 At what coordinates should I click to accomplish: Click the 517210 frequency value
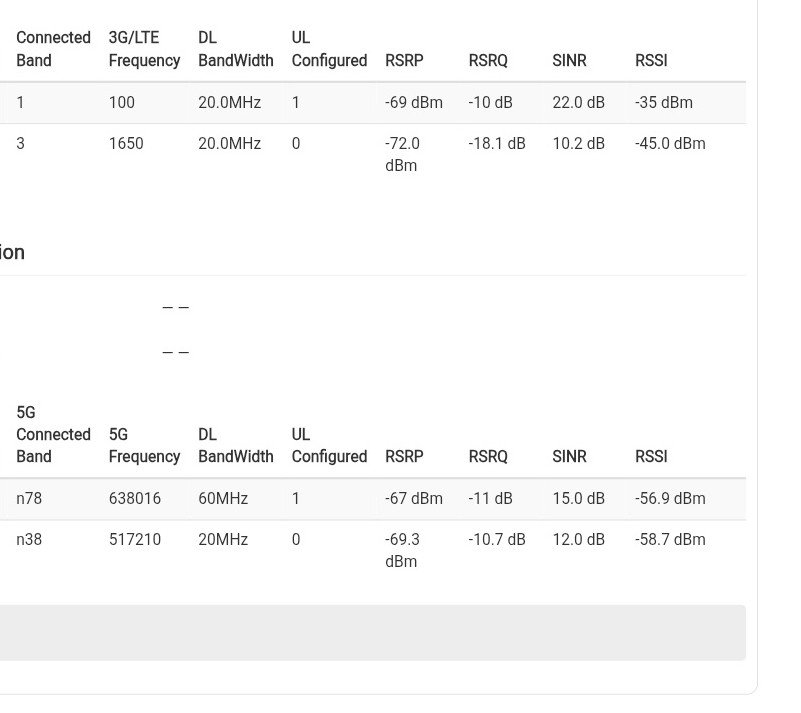135,539
